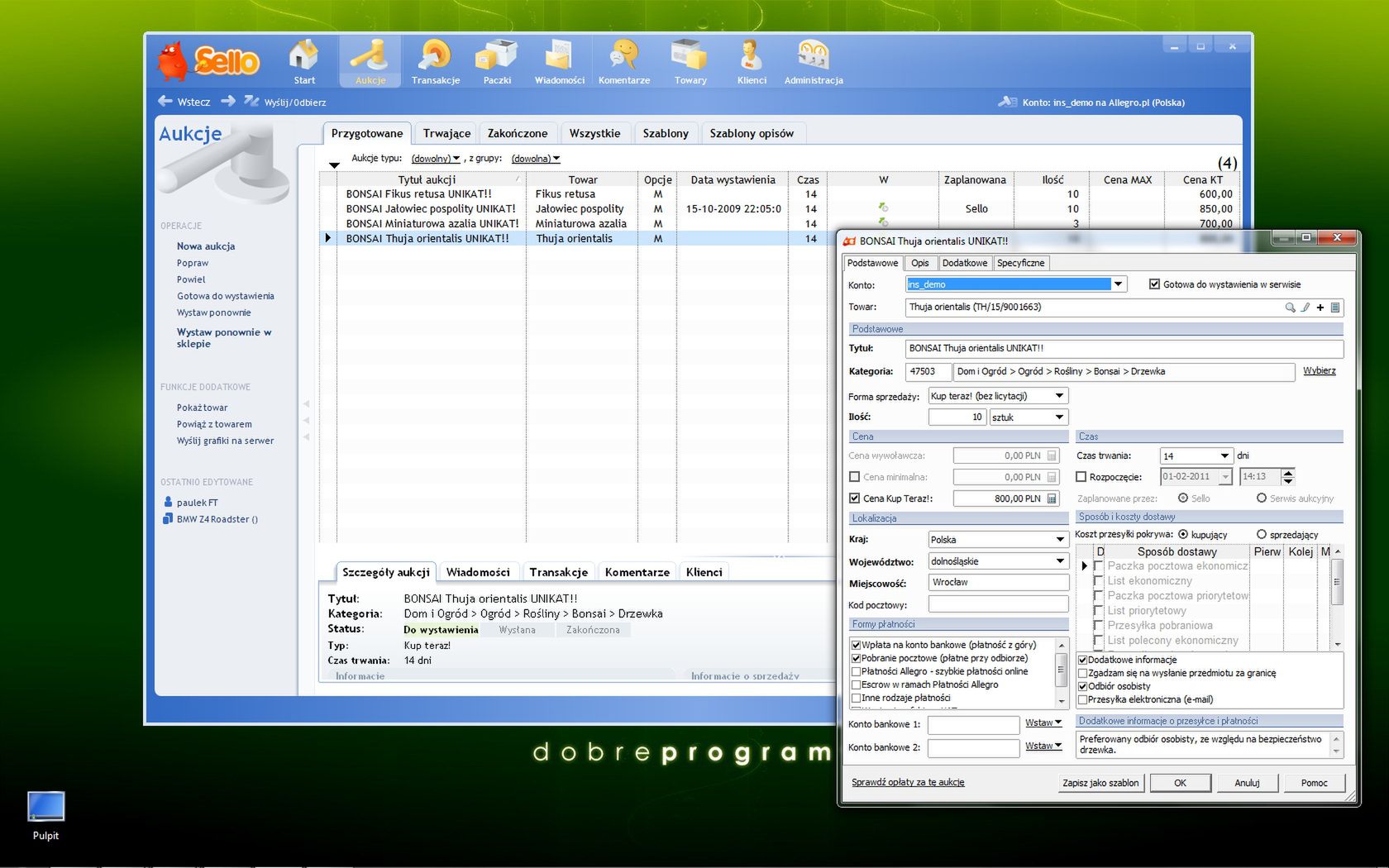Open the Województwo dolnośląskie dropdown

tap(1059, 561)
